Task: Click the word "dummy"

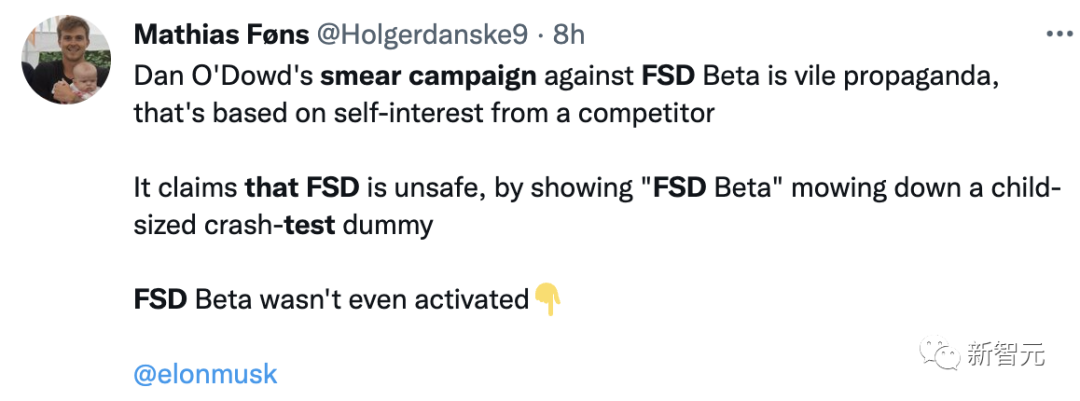Action: (388, 224)
